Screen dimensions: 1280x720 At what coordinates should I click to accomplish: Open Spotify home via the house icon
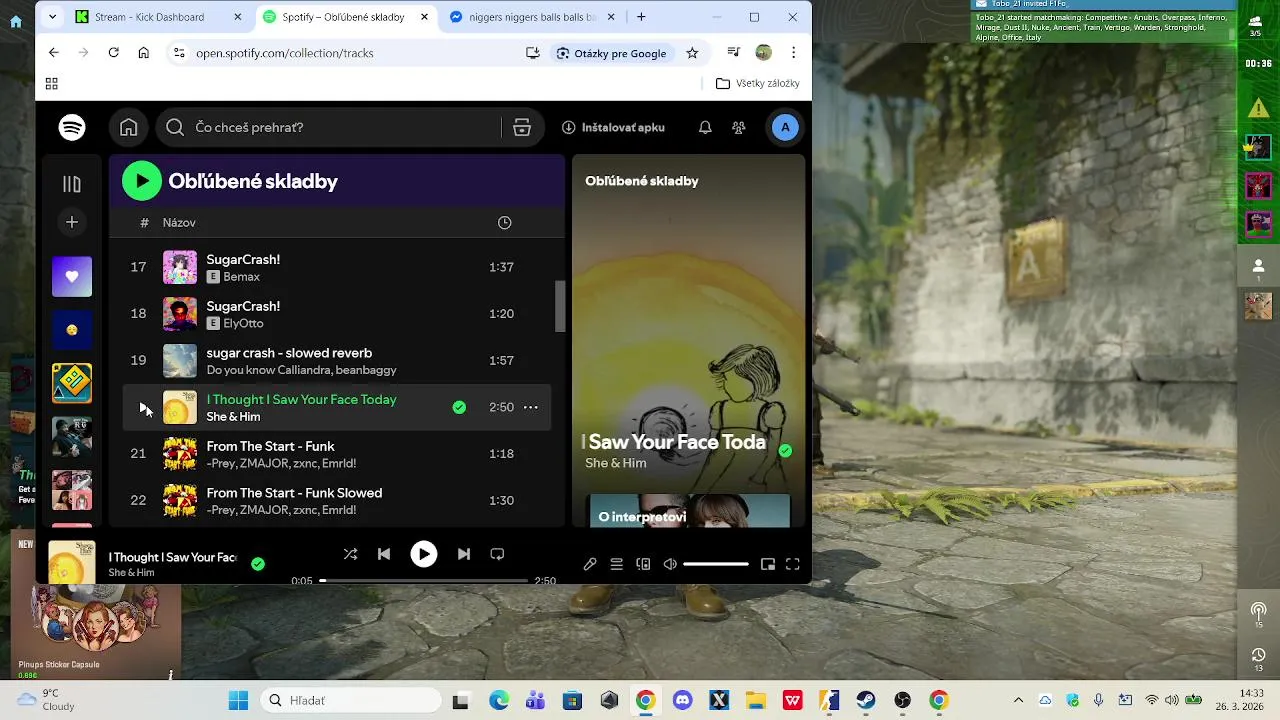[128, 127]
